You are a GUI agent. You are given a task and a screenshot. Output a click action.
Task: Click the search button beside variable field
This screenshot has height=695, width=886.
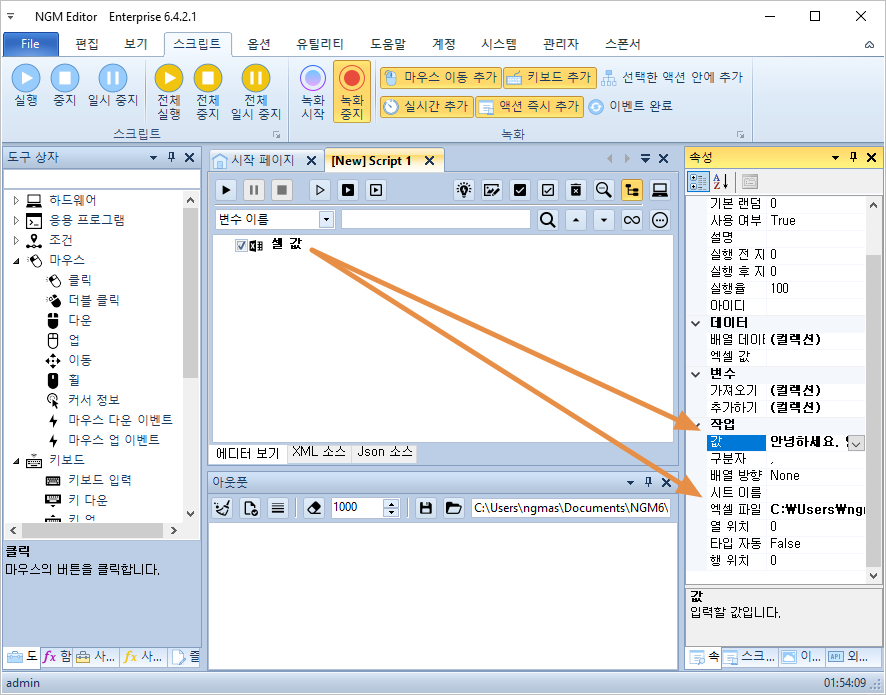pyautogui.click(x=547, y=220)
